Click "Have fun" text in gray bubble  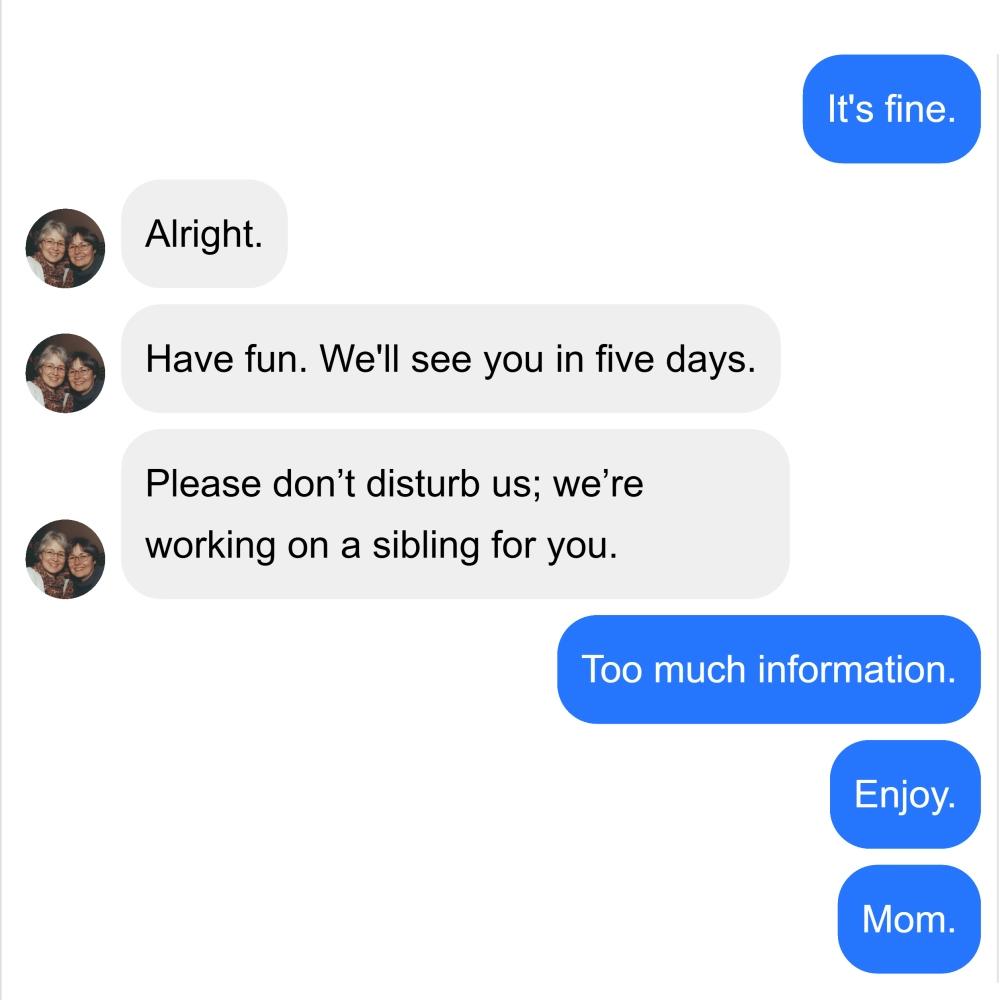coord(226,359)
